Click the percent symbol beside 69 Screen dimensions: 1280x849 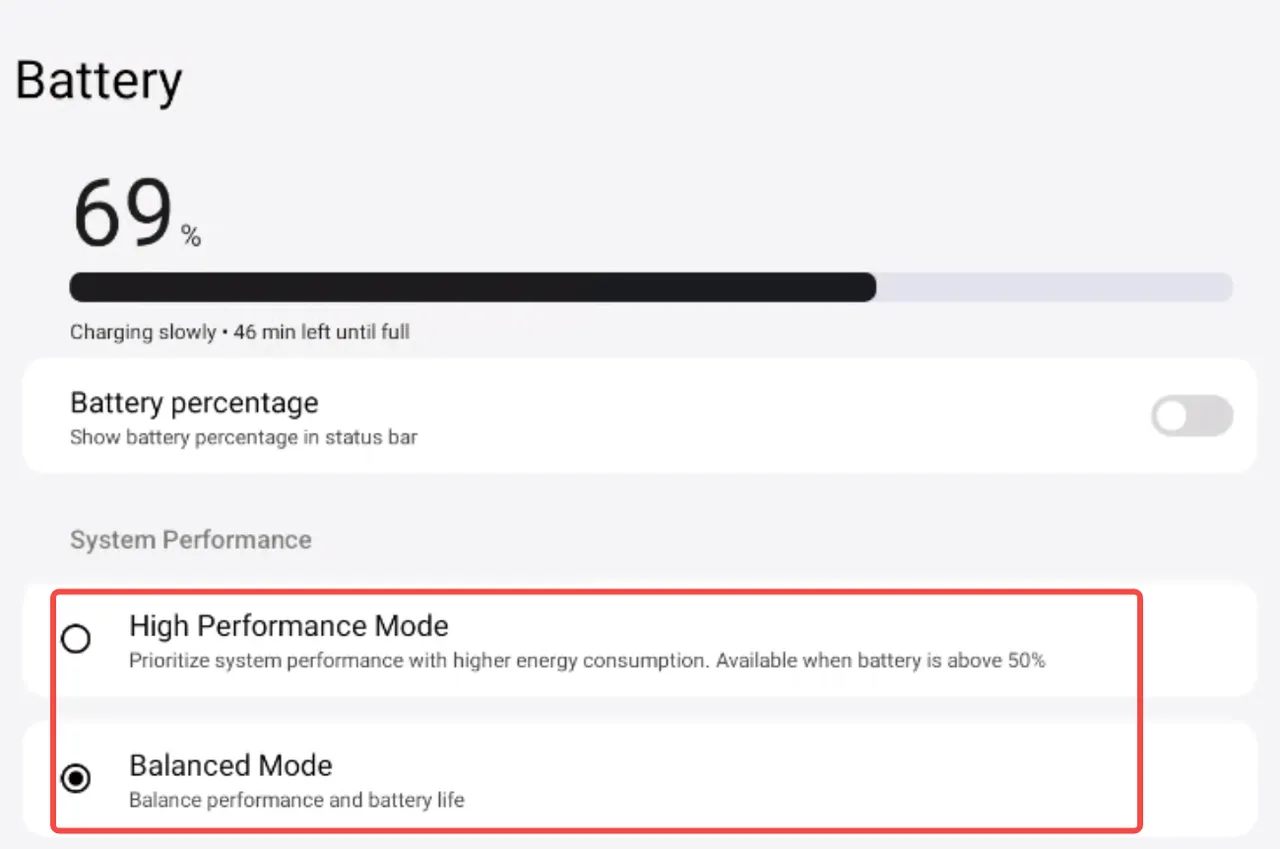191,238
